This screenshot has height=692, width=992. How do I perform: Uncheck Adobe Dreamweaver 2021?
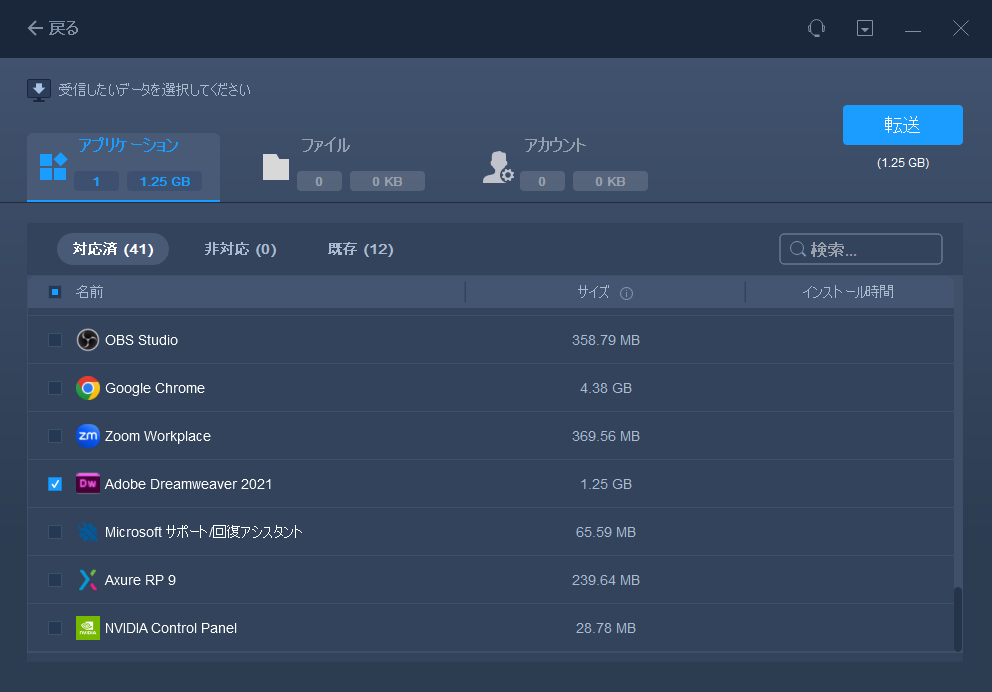tap(55, 484)
